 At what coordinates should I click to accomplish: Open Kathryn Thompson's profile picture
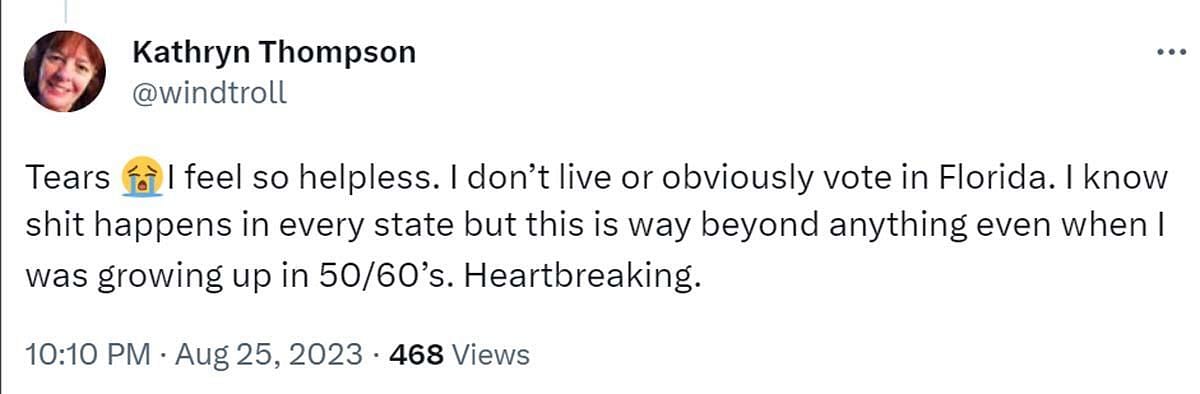click(64, 71)
